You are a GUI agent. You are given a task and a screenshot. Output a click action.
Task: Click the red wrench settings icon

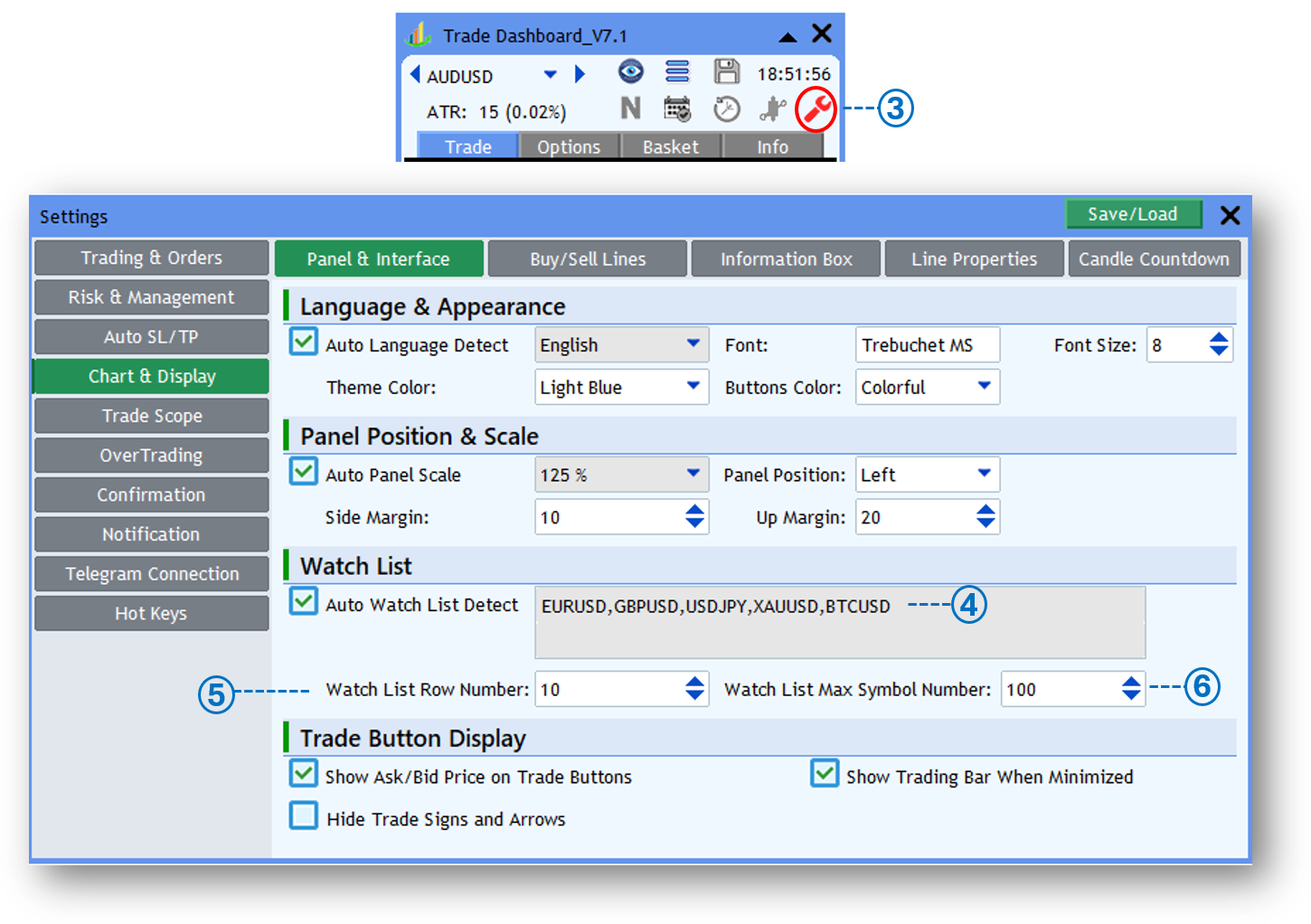tap(816, 109)
